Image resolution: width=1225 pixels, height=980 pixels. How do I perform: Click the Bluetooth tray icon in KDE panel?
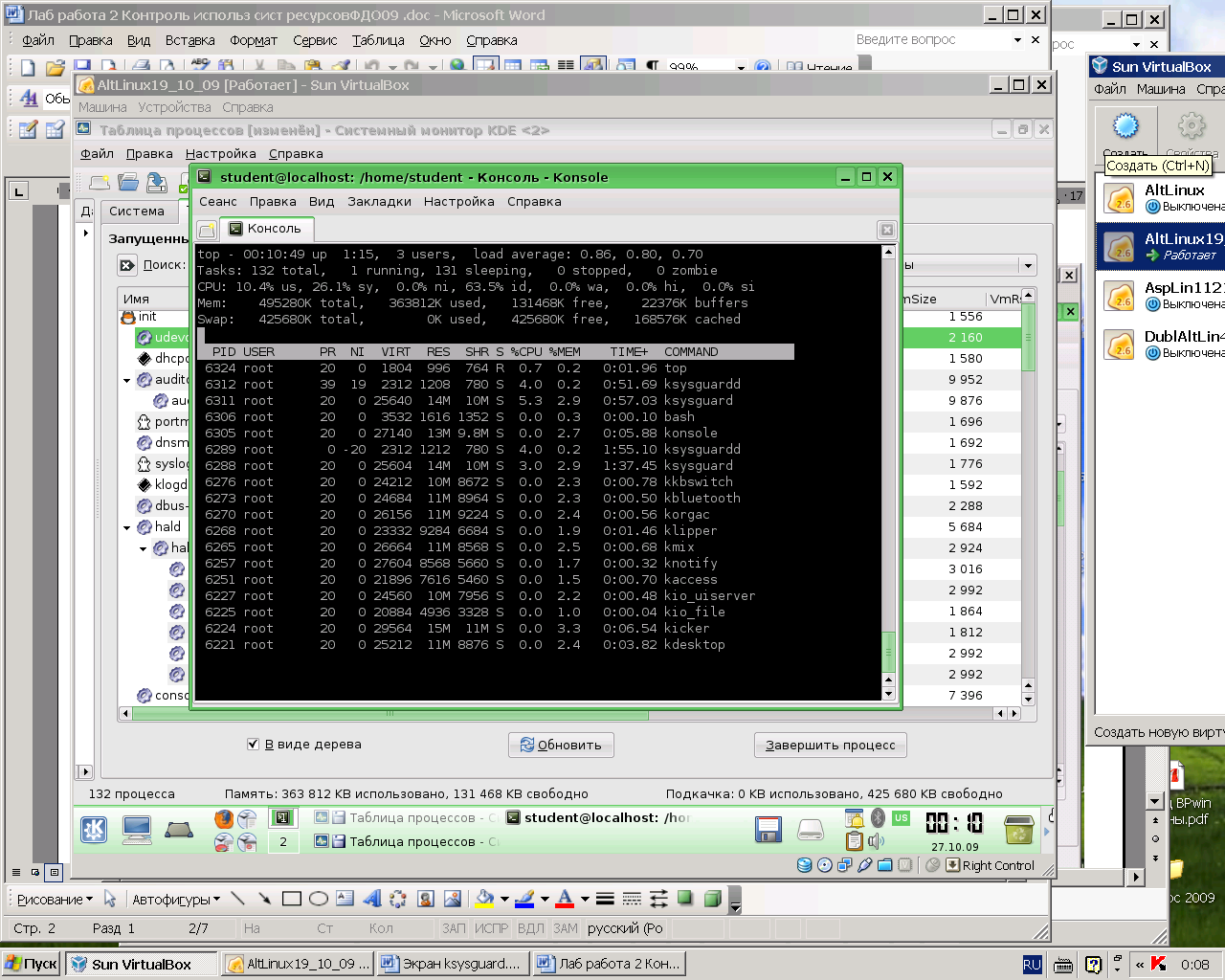click(878, 818)
